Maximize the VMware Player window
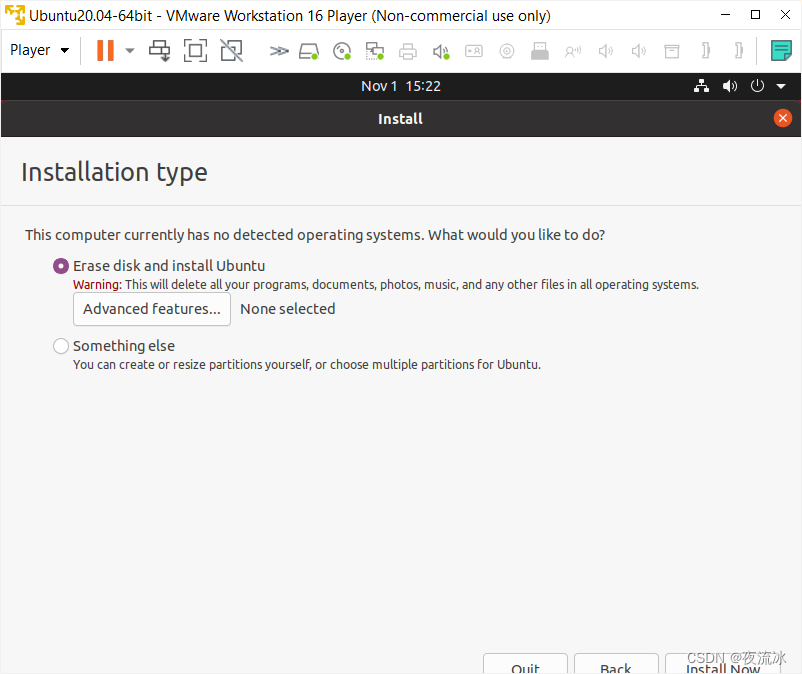The height and width of the screenshot is (674, 802). (x=755, y=15)
